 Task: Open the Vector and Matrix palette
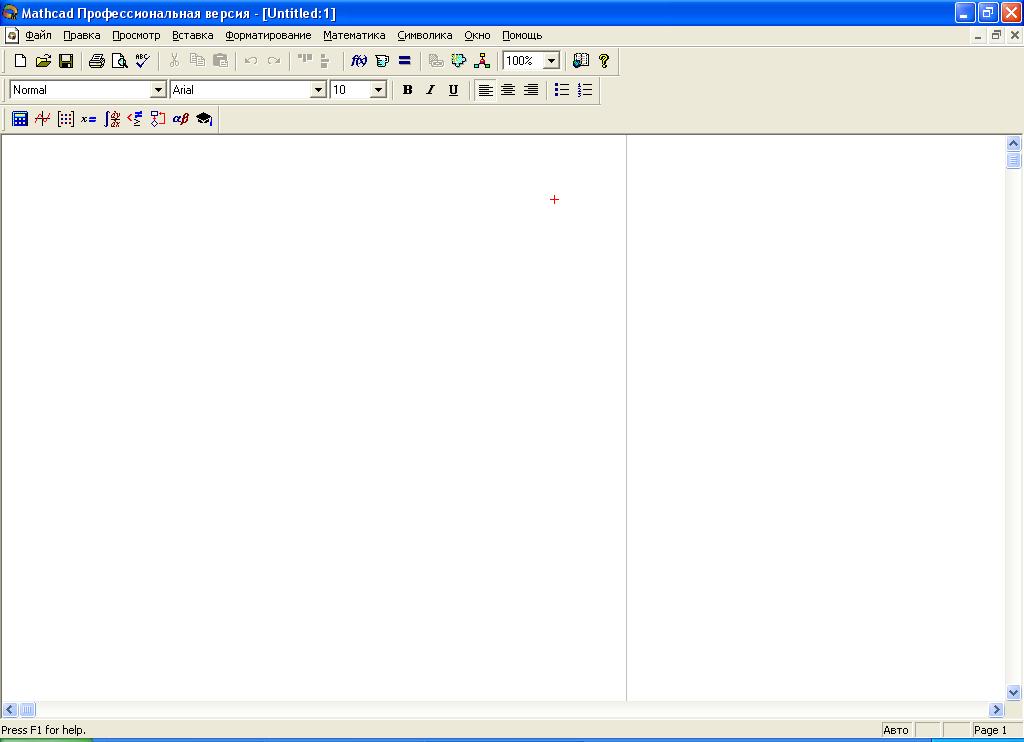point(65,119)
